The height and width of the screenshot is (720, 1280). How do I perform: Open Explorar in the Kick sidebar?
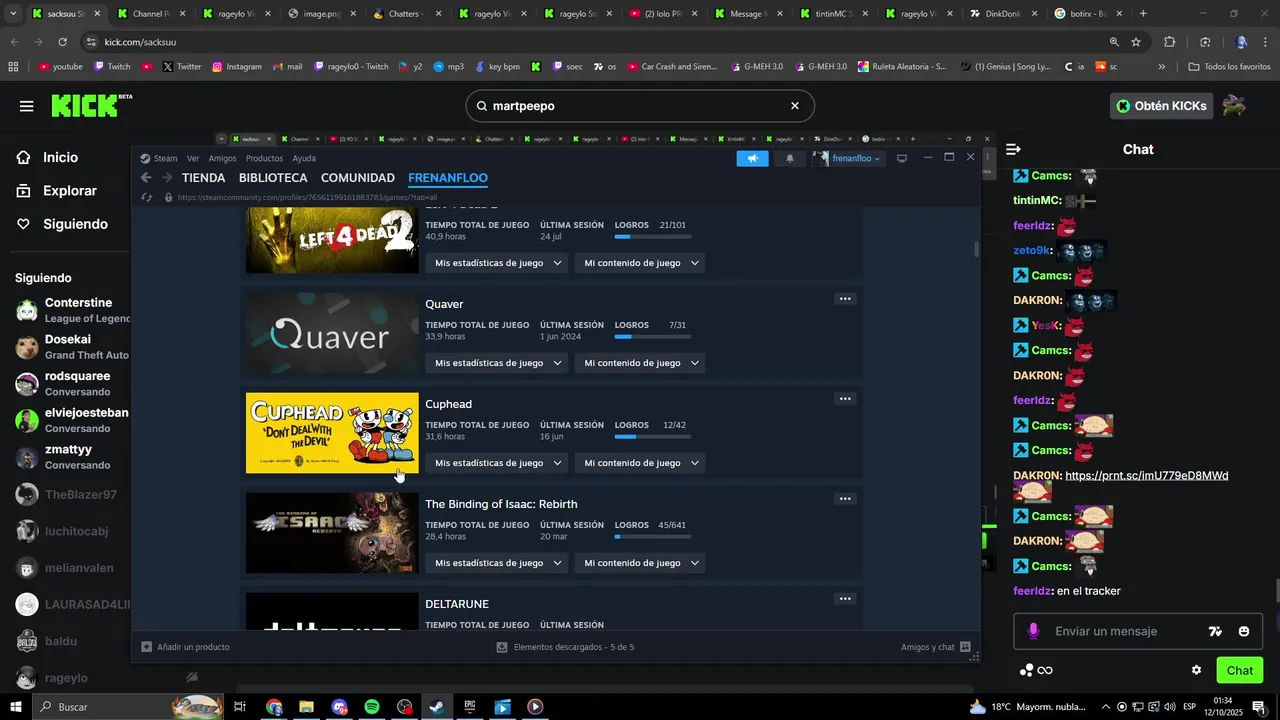tap(70, 191)
